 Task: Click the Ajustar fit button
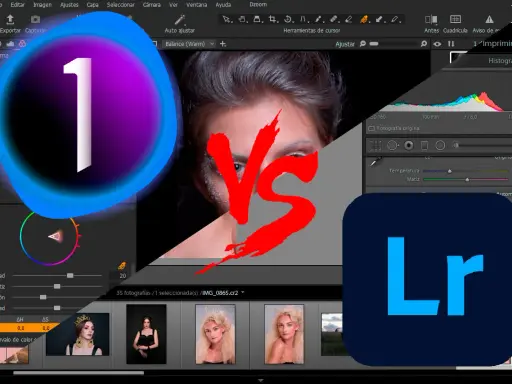click(345, 44)
